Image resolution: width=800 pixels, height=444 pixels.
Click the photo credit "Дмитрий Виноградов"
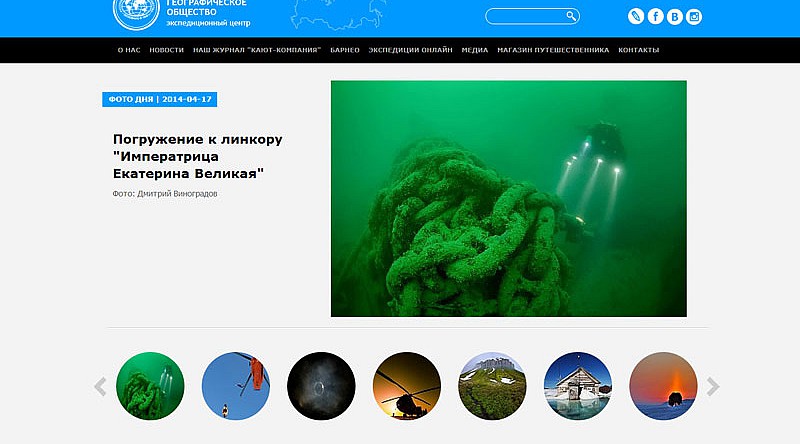(x=177, y=194)
